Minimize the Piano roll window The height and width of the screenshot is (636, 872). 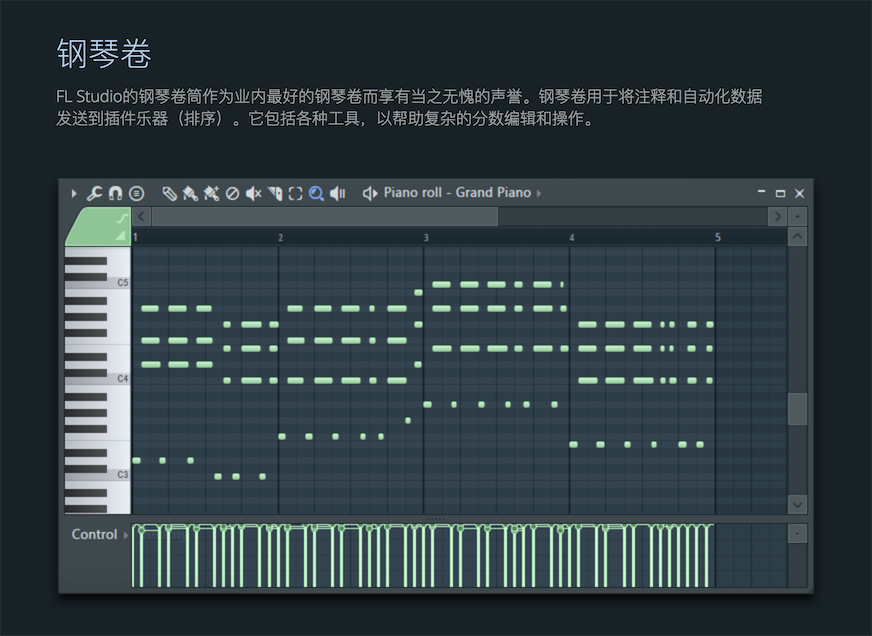point(761,192)
